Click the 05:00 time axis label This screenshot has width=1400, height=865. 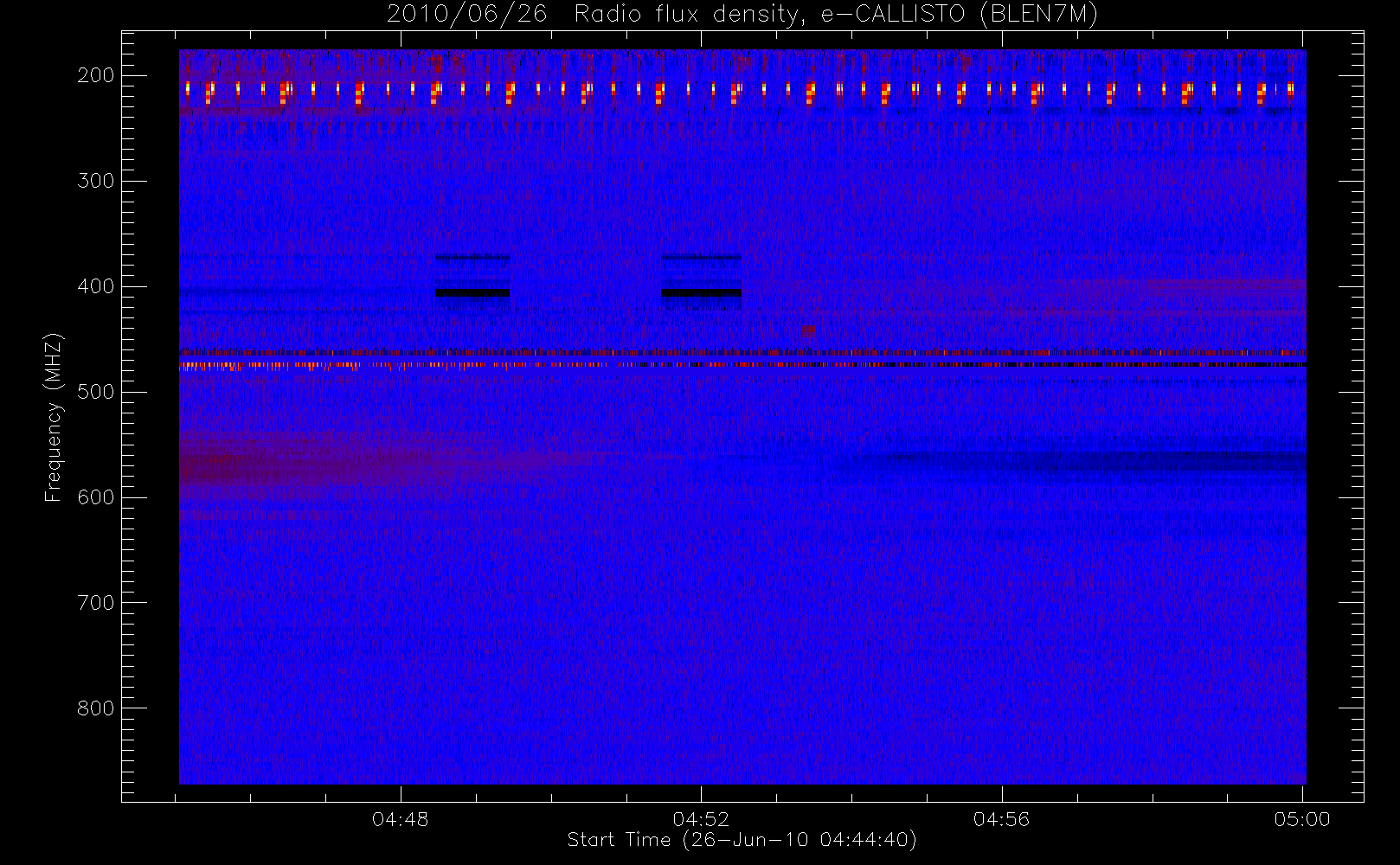tap(1302, 819)
